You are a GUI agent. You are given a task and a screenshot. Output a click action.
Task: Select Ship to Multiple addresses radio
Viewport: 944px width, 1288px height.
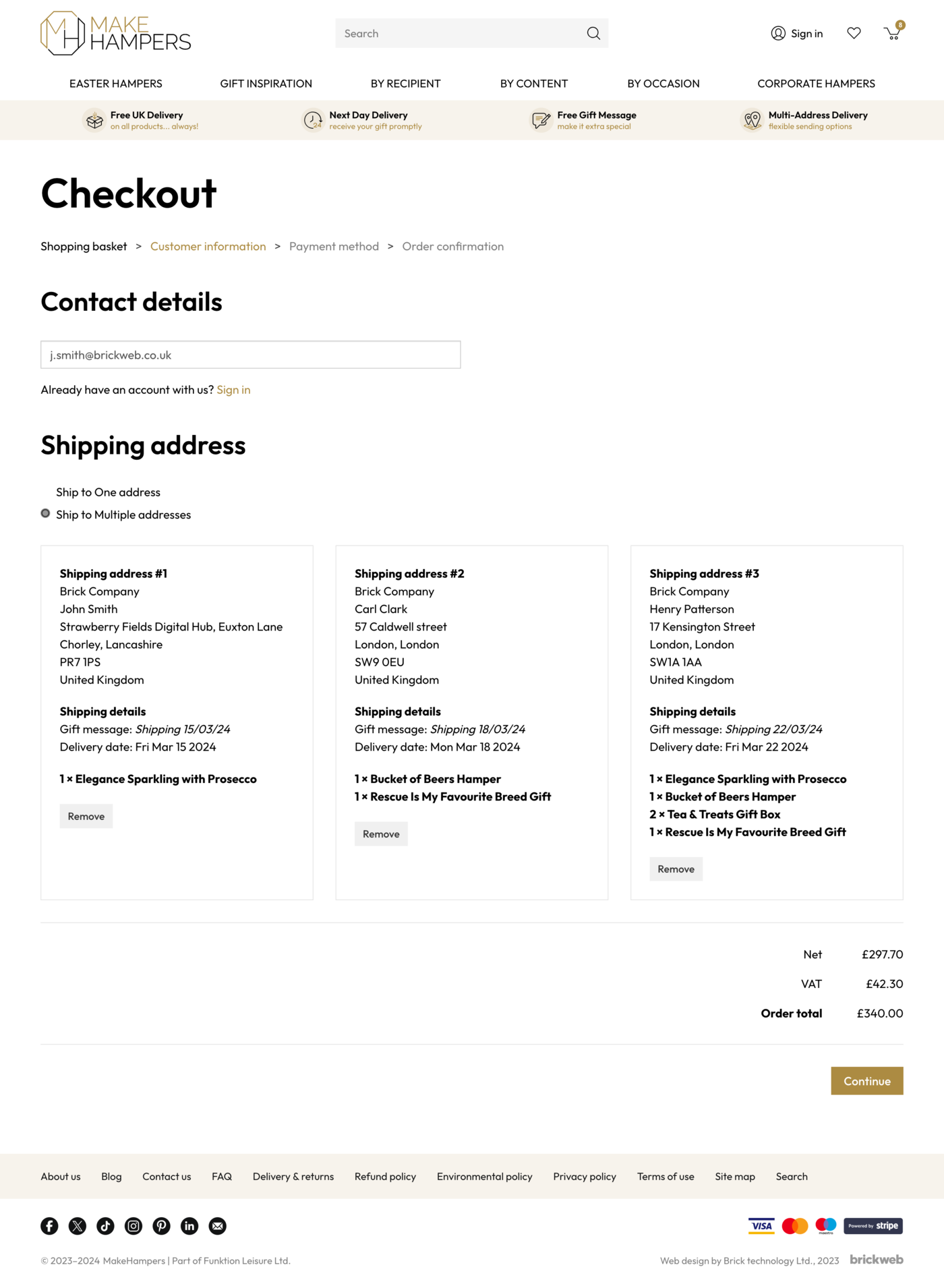coord(46,514)
